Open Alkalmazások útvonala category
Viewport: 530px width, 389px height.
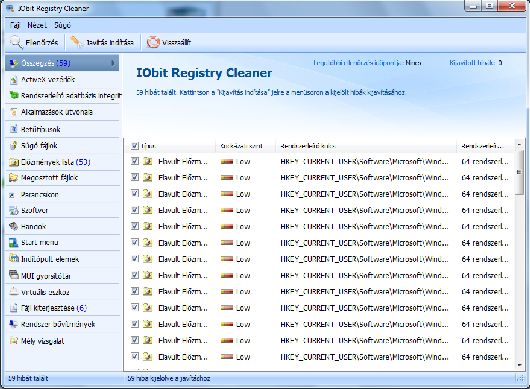(x=62, y=112)
